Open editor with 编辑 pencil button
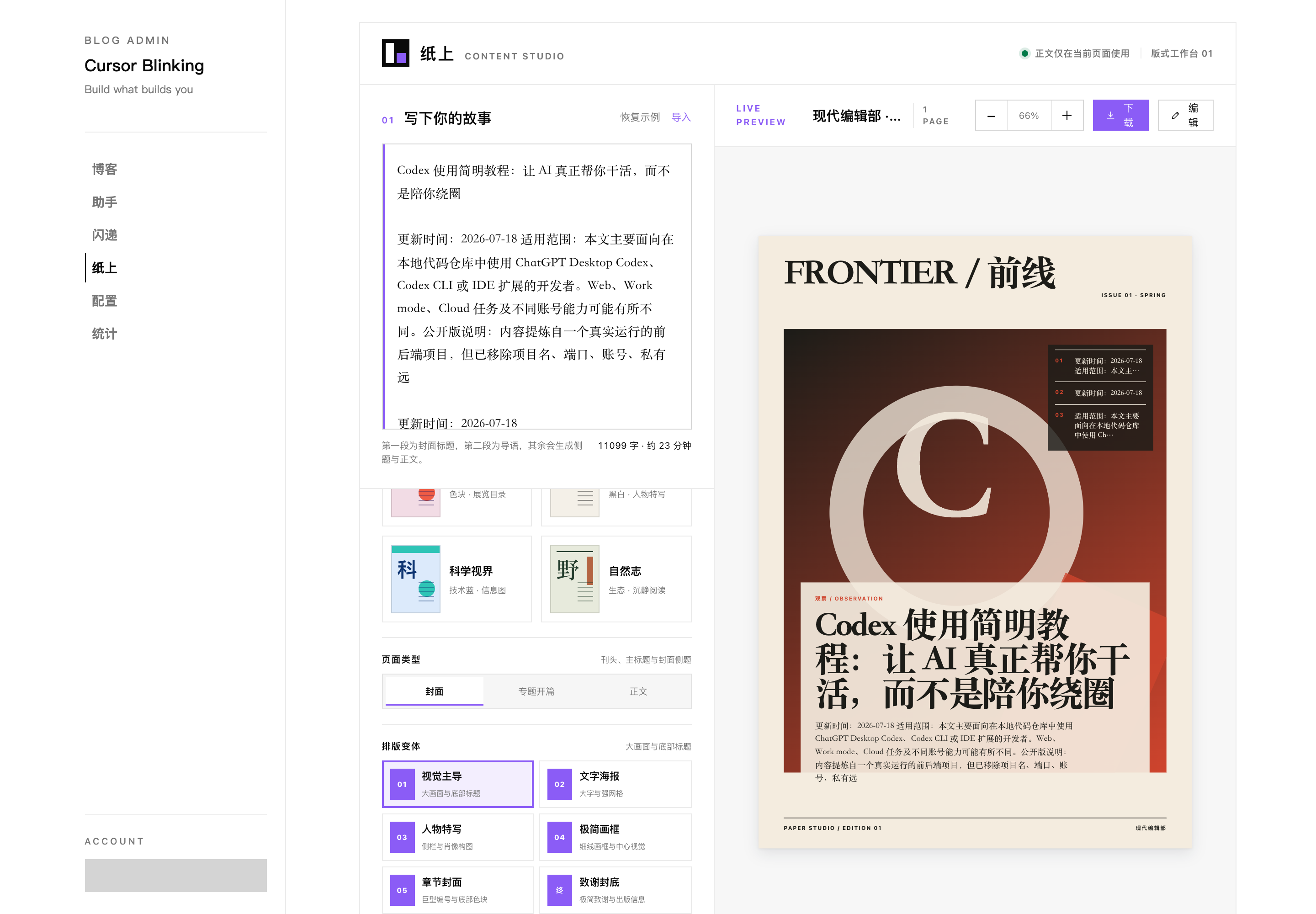This screenshot has width=1316, height=914. pyautogui.click(x=1185, y=116)
